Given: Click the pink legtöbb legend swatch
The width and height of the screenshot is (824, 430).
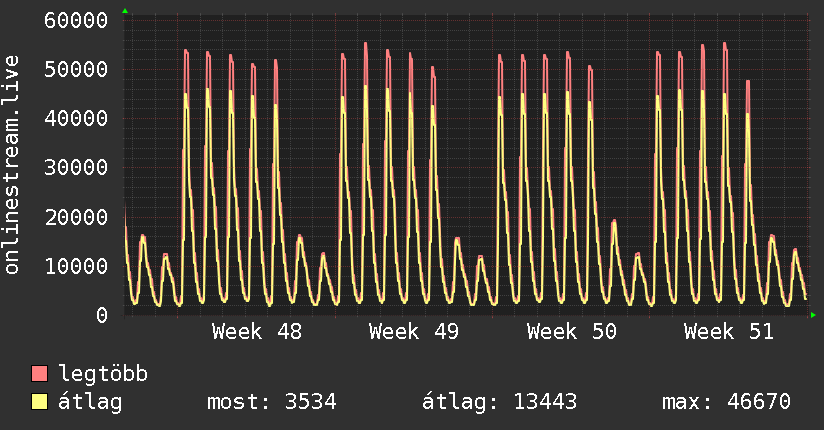Looking at the screenshot, I should click(39, 373).
